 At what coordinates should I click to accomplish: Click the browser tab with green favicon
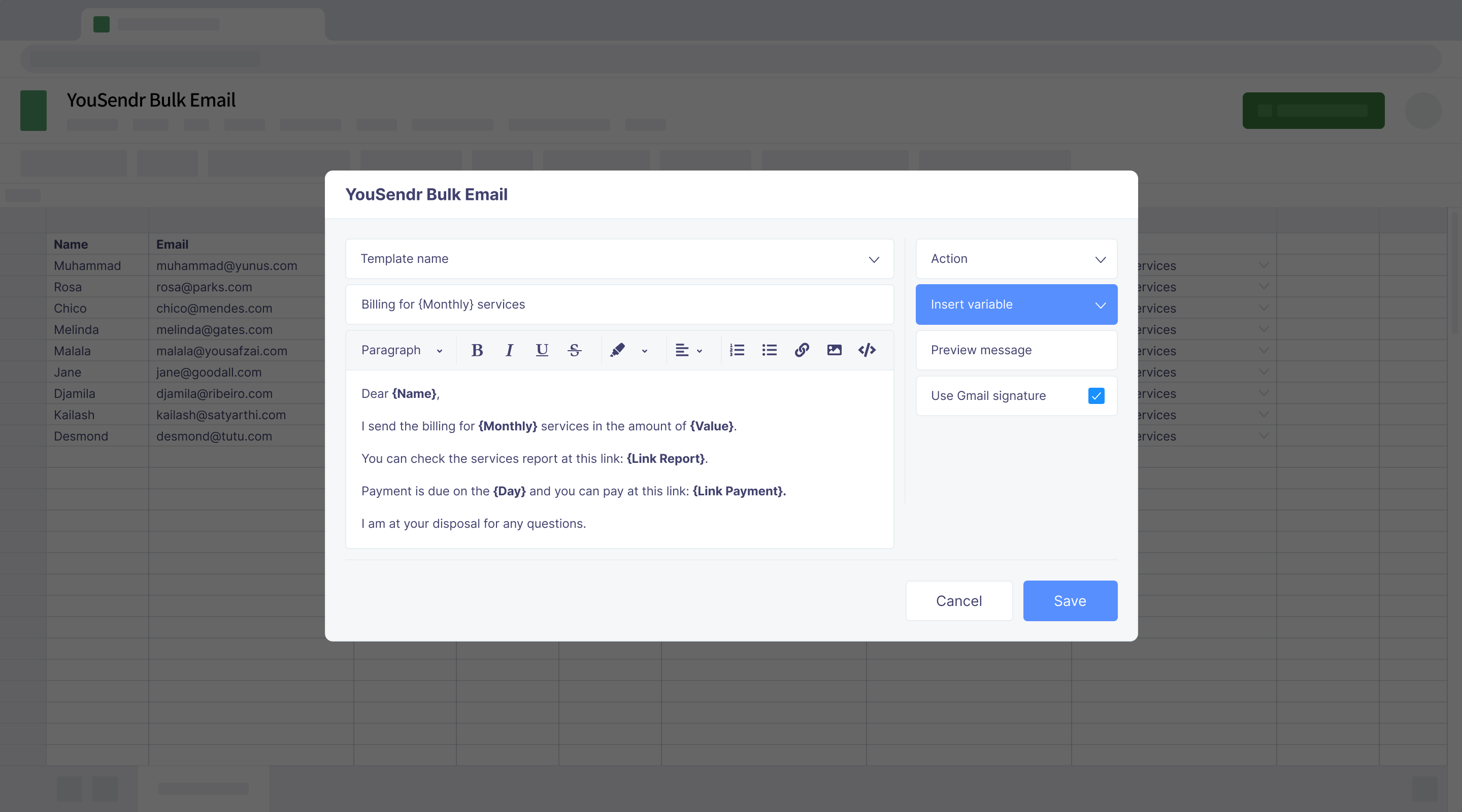(x=203, y=24)
